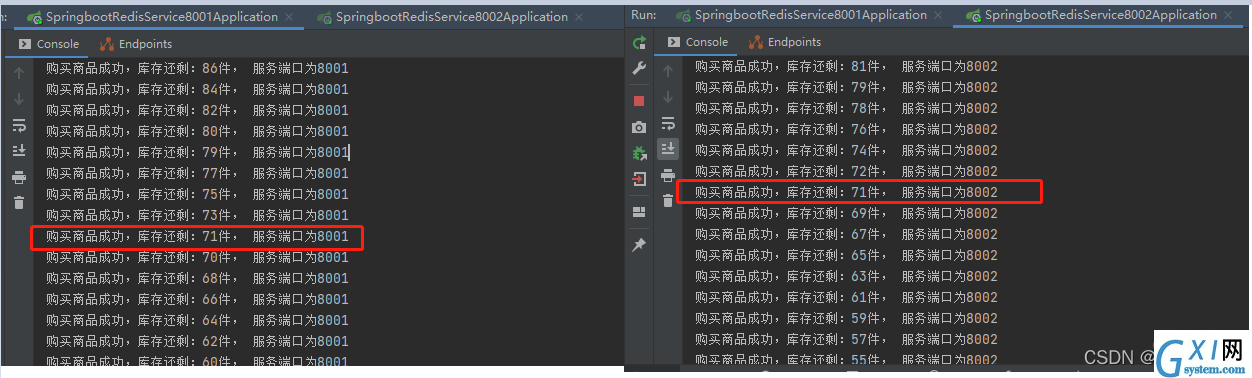Click log line with 70件 remaining

tap(198, 257)
